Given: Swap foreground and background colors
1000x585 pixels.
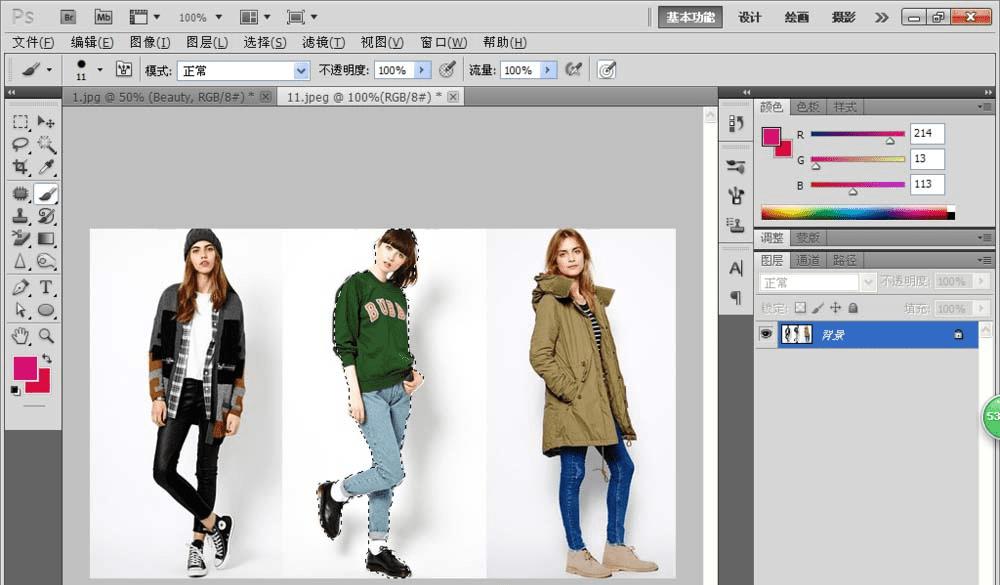Looking at the screenshot, I should (46, 359).
